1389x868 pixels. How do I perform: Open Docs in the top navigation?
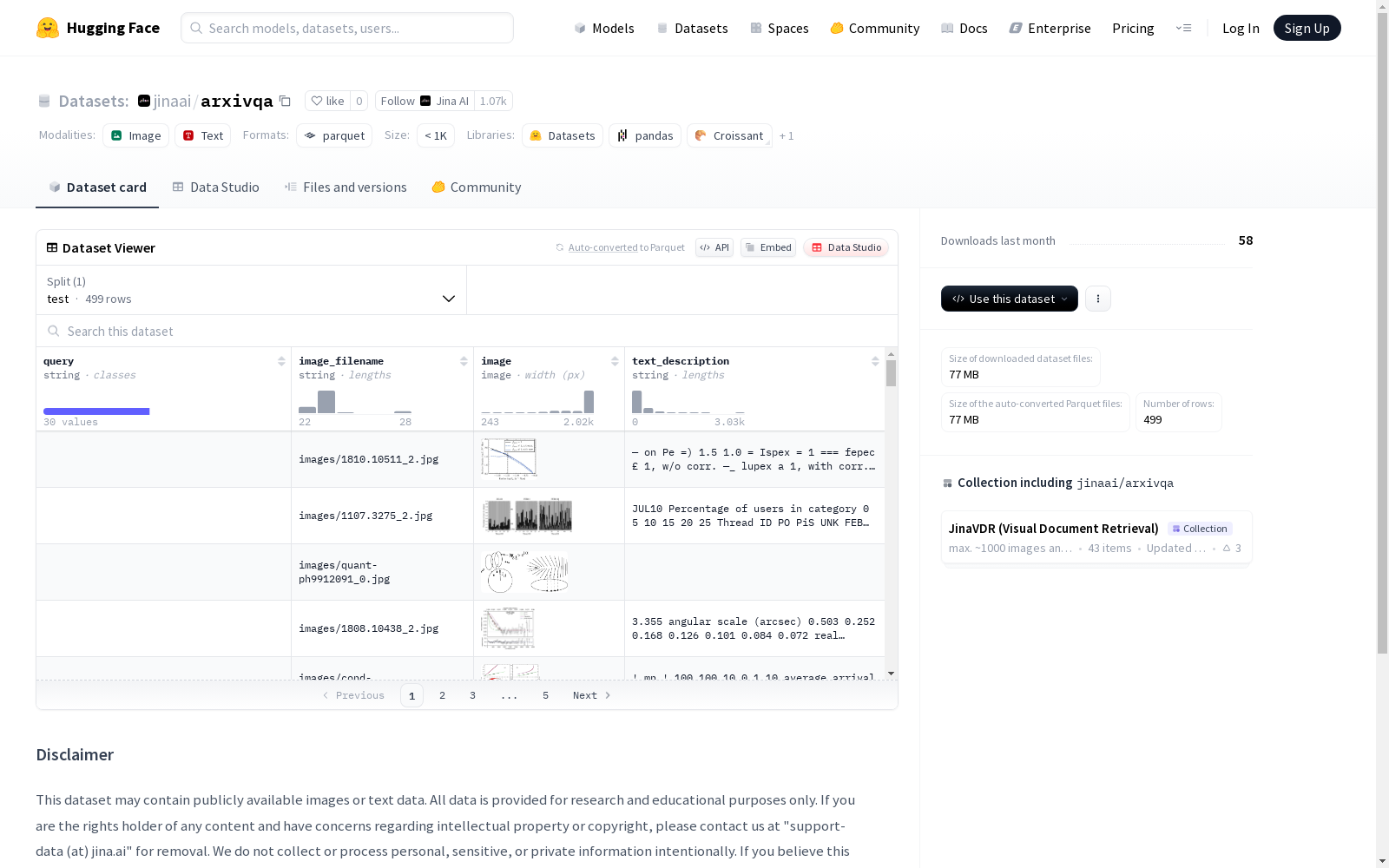click(x=964, y=28)
